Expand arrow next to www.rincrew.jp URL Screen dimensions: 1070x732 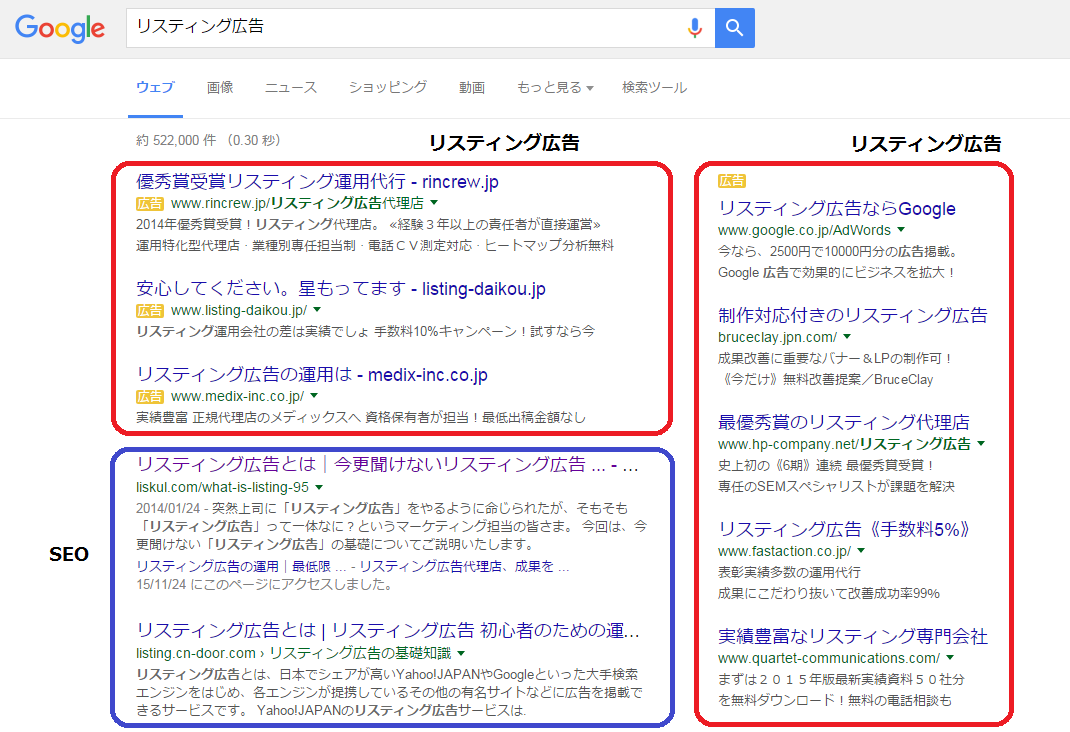434,203
